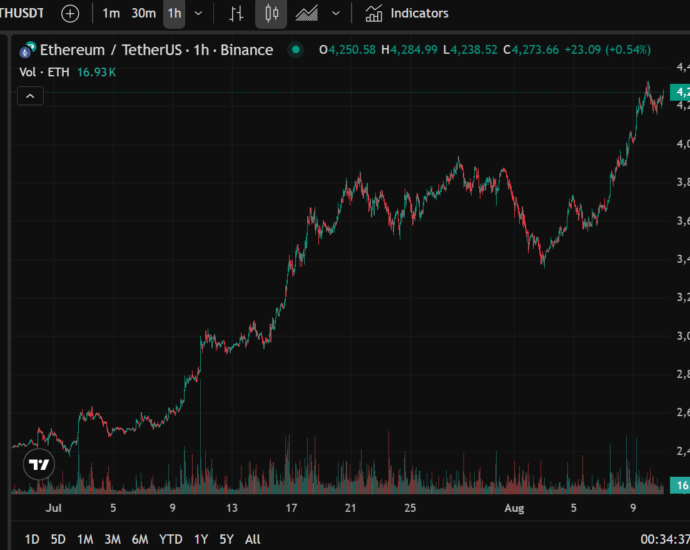Image resolution: width=690 pixels, height=550 pixels.
Task: Click the Jul label on time axis
Action: coord(54,508)
